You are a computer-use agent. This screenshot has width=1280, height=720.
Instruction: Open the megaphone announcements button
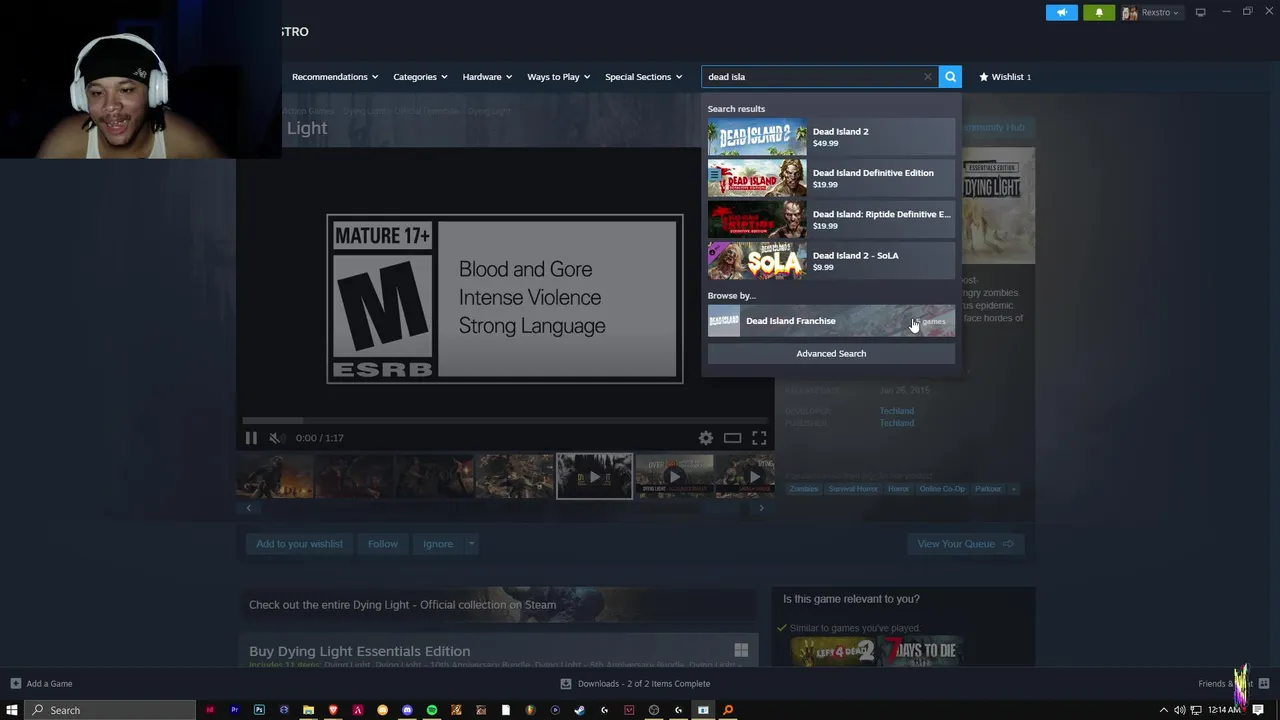[x=1062, y=12]
